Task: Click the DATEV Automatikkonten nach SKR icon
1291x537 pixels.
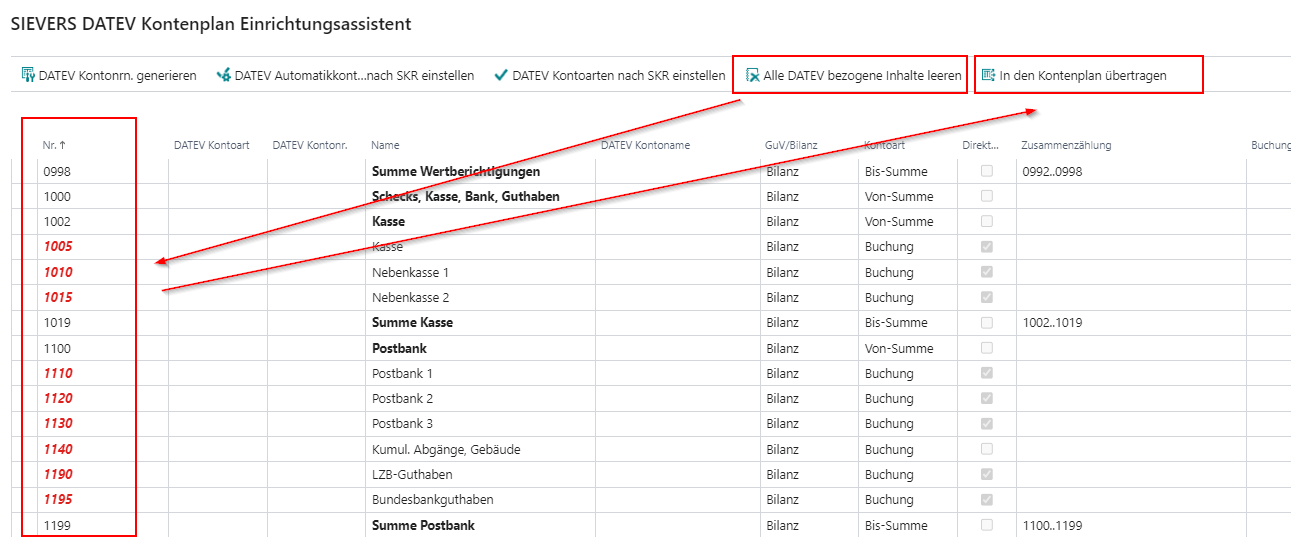Action: click(224, 75)
